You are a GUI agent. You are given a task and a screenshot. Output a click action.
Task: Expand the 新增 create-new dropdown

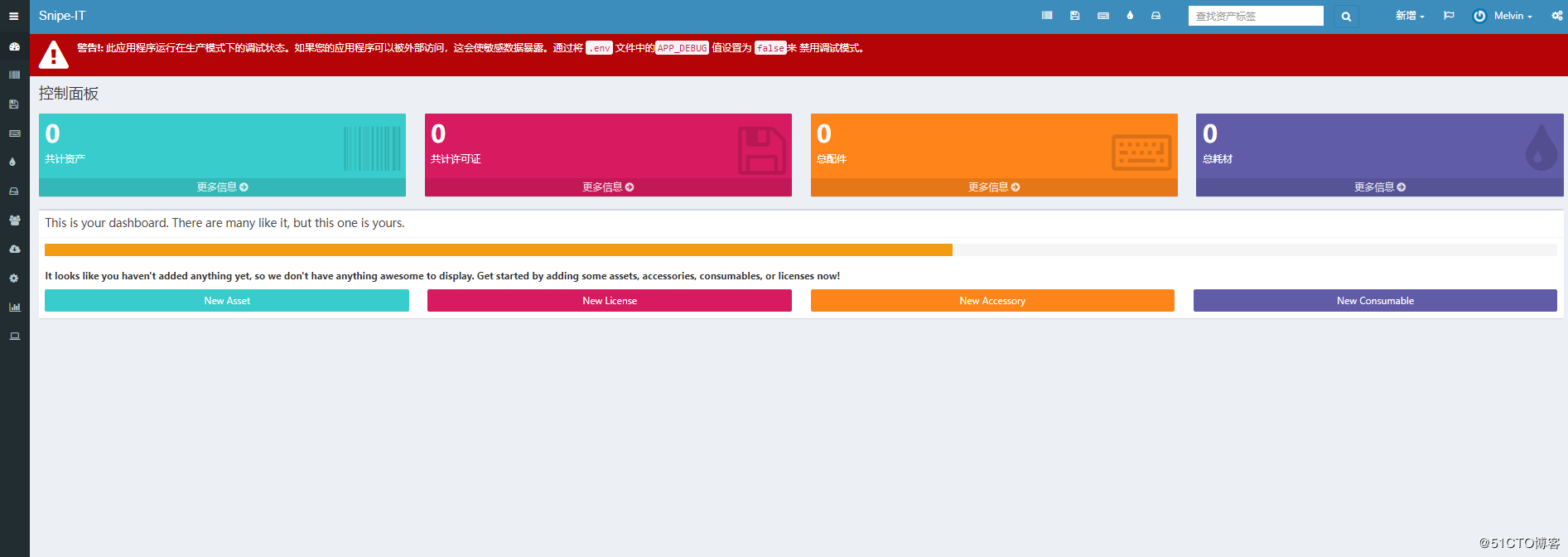tap(1410, 16)
